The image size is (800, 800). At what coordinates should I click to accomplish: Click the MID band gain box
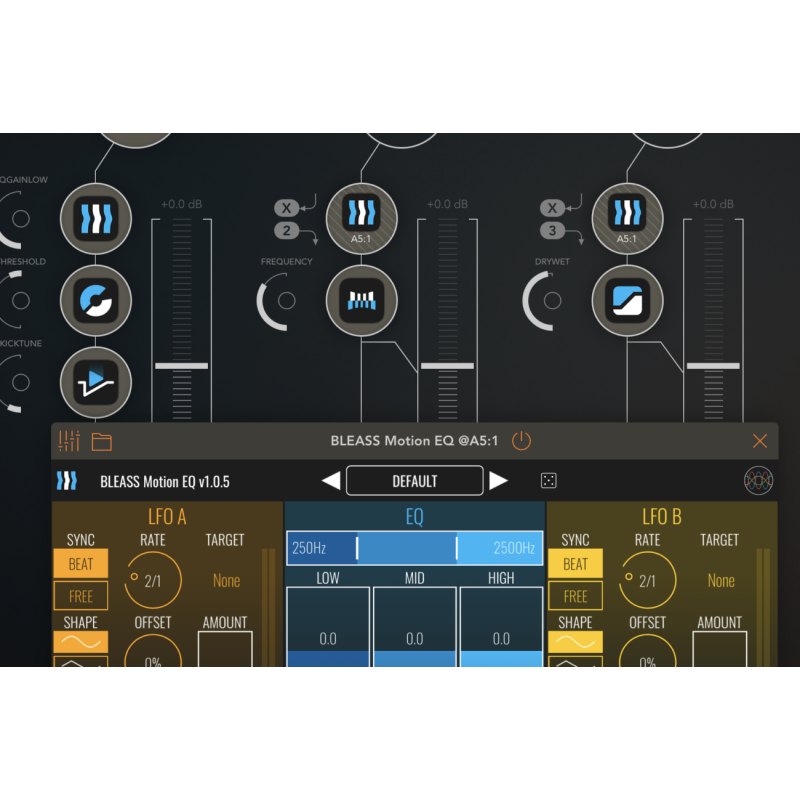pyautogui.click(x=414, y=627)
